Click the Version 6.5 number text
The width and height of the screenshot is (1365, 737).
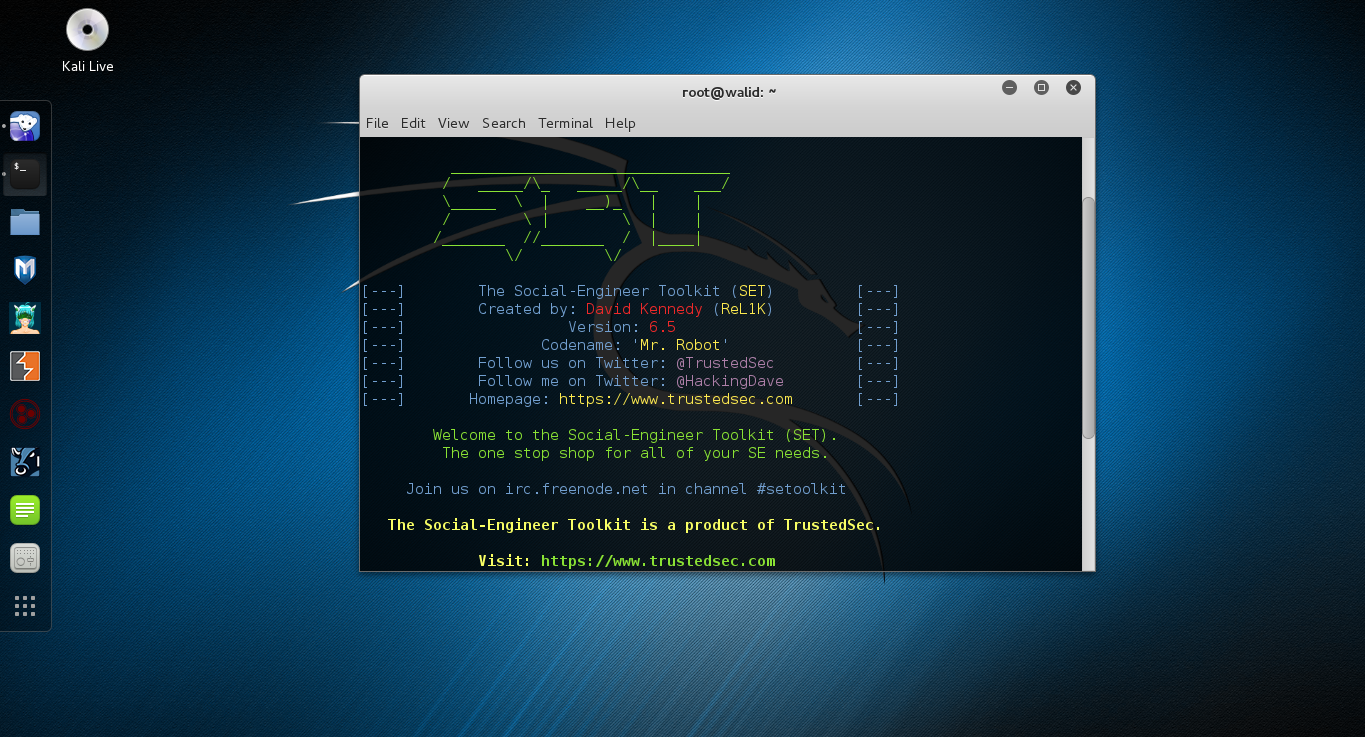[x=662, y=327]
